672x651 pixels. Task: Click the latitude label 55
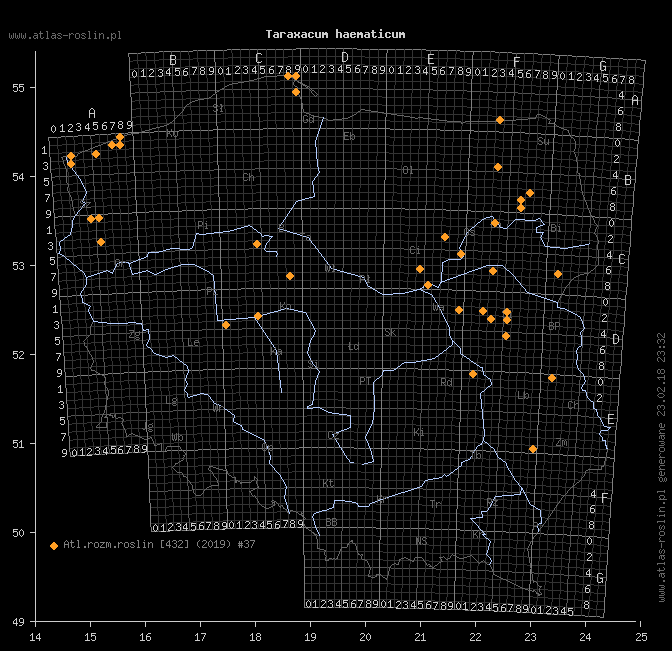point(18,88)
